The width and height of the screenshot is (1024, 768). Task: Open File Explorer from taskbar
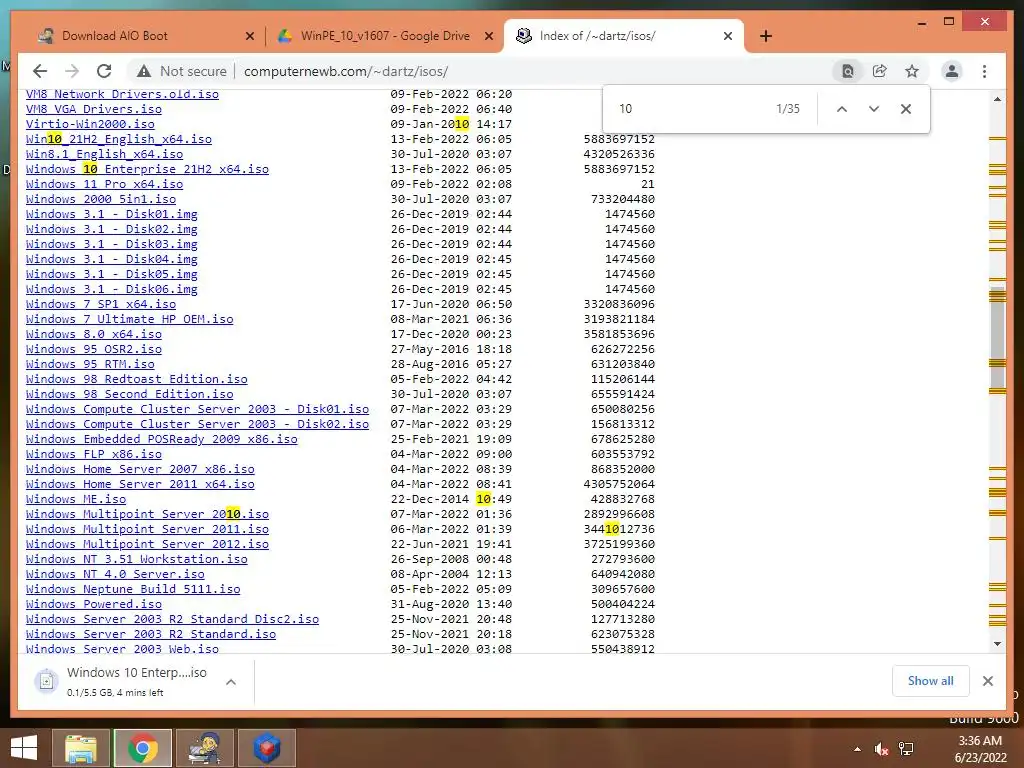click(80, 748)
